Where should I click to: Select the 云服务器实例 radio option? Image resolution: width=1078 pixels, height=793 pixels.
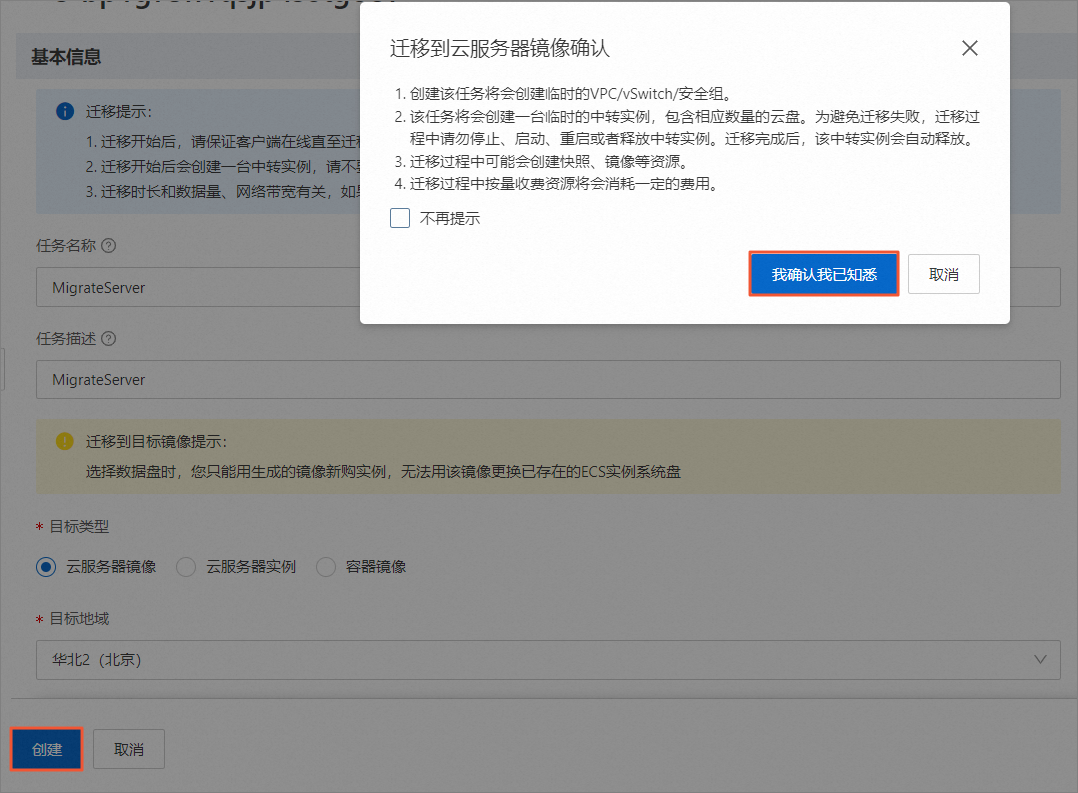(186, 567)
